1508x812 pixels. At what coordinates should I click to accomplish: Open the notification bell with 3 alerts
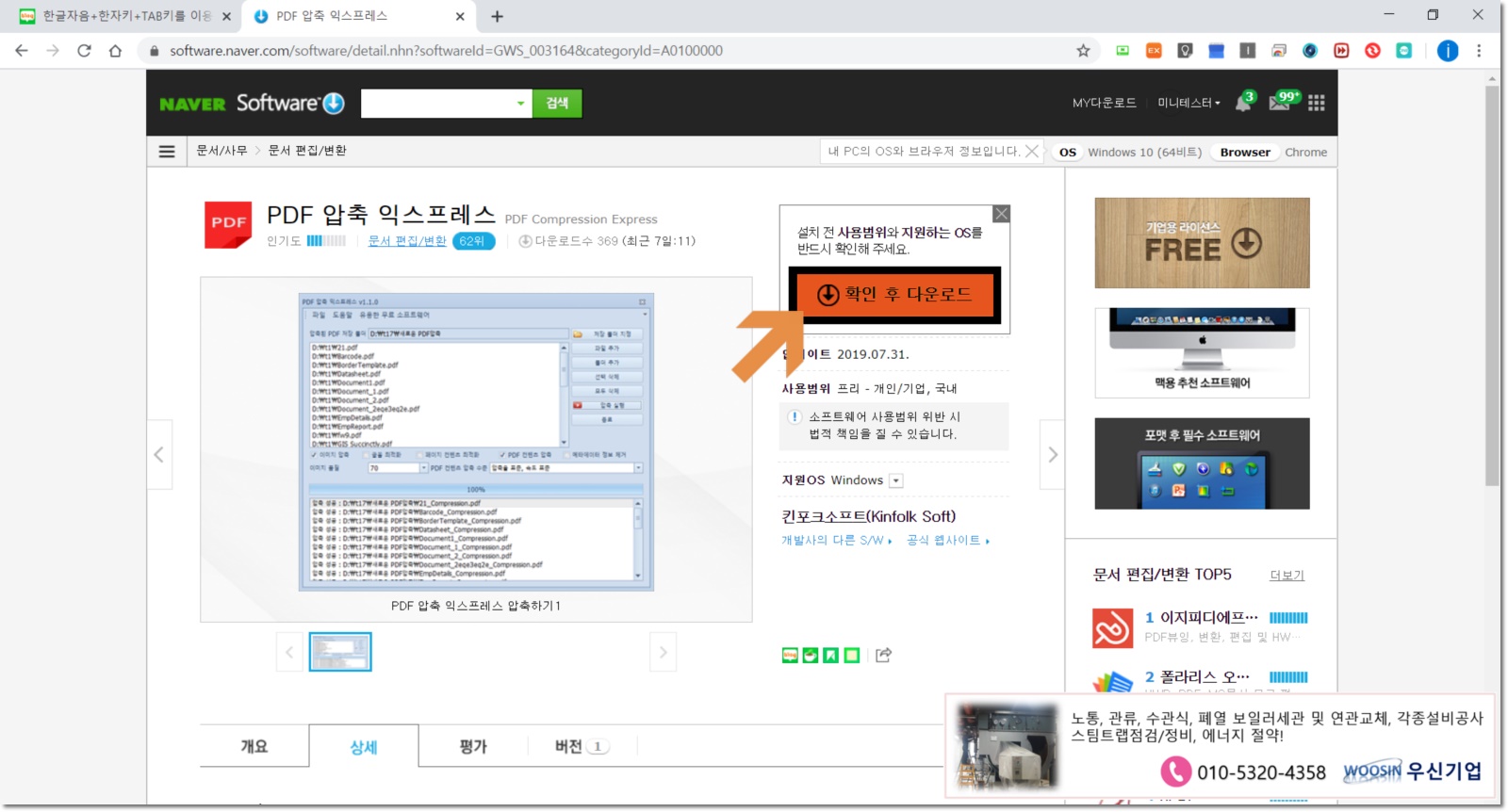point(1244,102)
